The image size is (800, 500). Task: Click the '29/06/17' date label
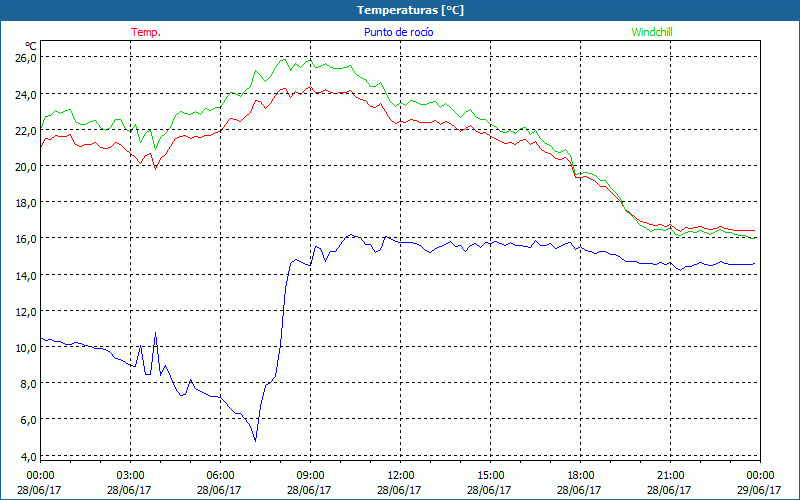click(759, 490)
